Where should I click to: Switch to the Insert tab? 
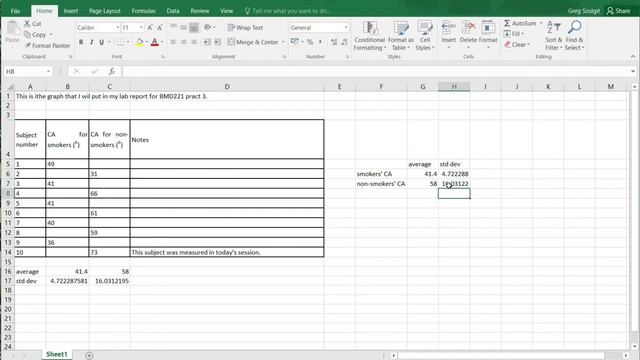pos(71,11)
